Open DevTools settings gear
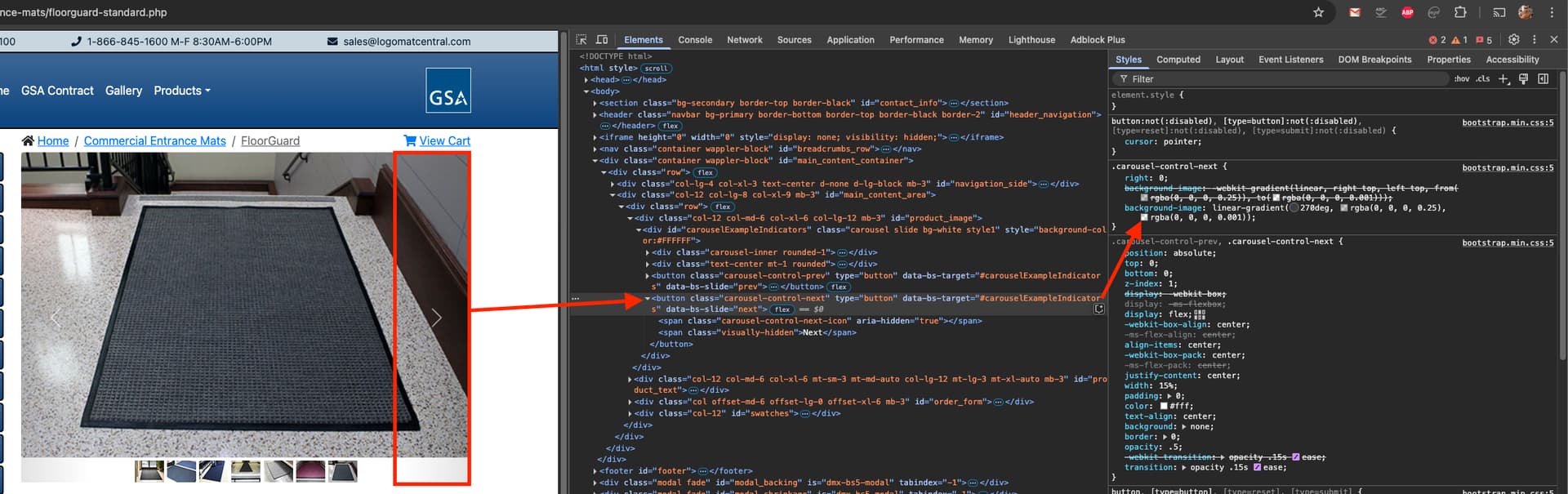Screen dimensions: 1568x494 click(1513, 39)
